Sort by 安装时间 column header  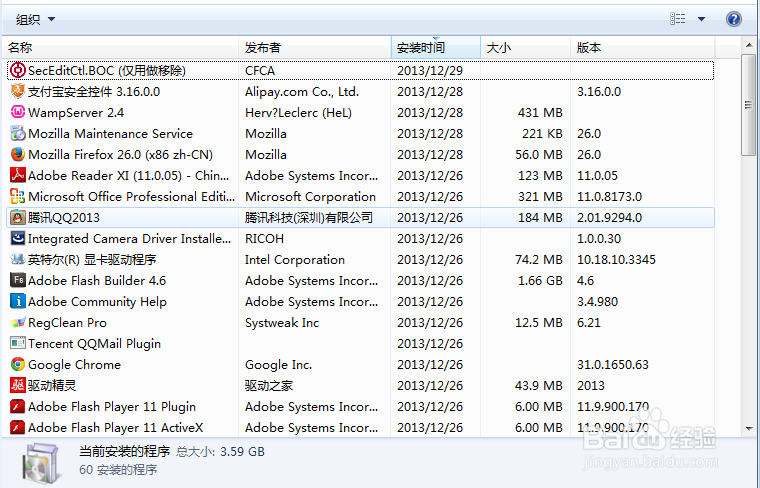point(436,47)
